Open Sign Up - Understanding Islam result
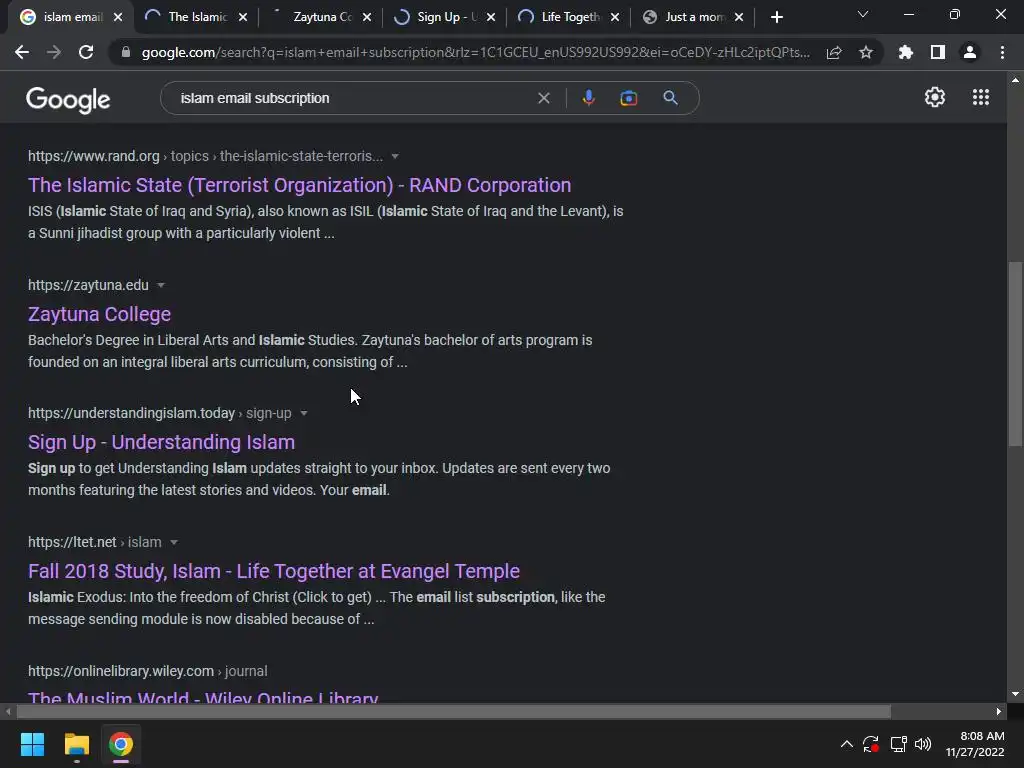The width and height of the screenshot is (1024, 768). 161,442
